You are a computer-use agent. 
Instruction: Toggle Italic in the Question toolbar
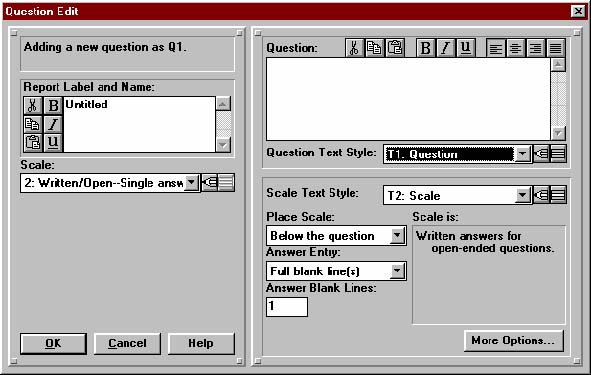point(446,48)
